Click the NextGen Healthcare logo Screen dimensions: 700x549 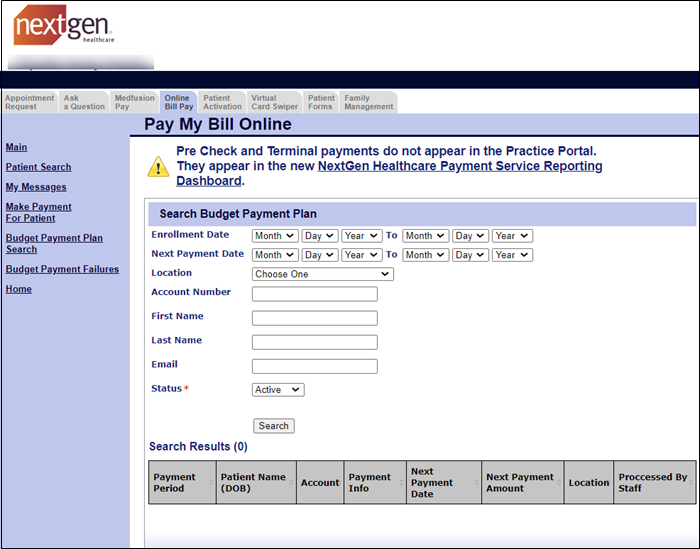(x=63, y=25)
